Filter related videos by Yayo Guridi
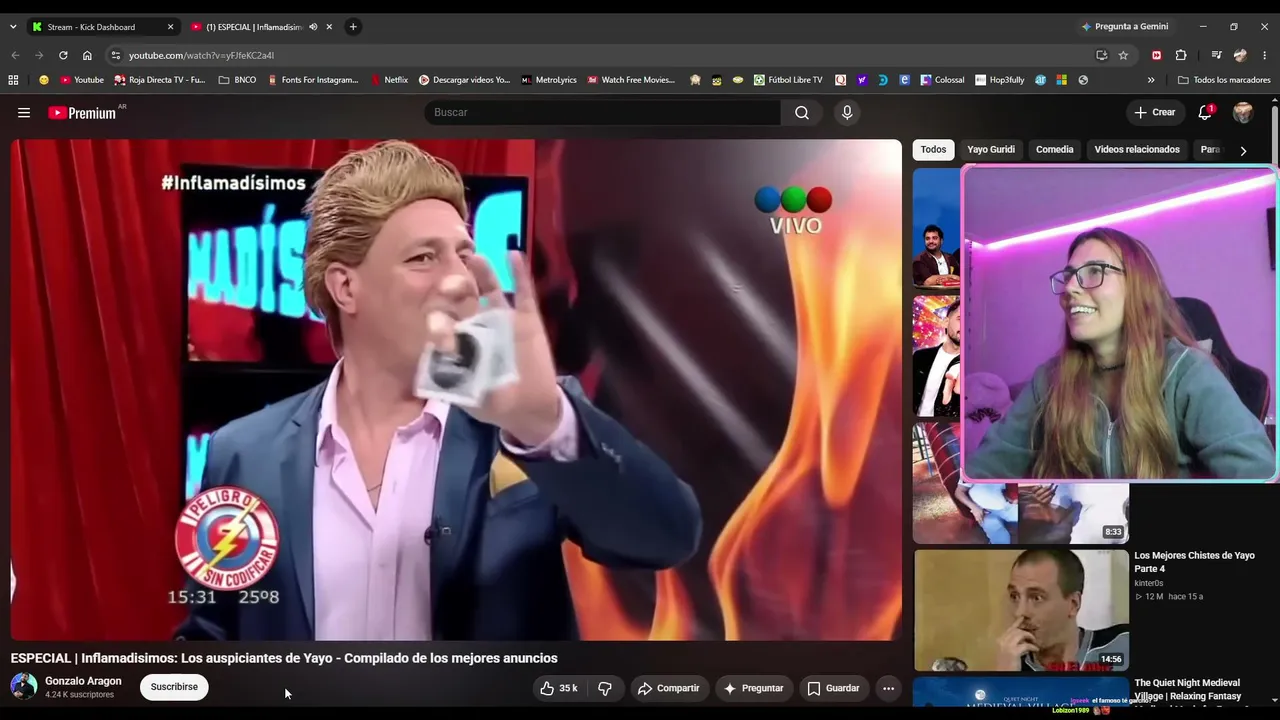The width and height of the screenshot is (1280, 720). pyautogui.click(x=991, y=150)
